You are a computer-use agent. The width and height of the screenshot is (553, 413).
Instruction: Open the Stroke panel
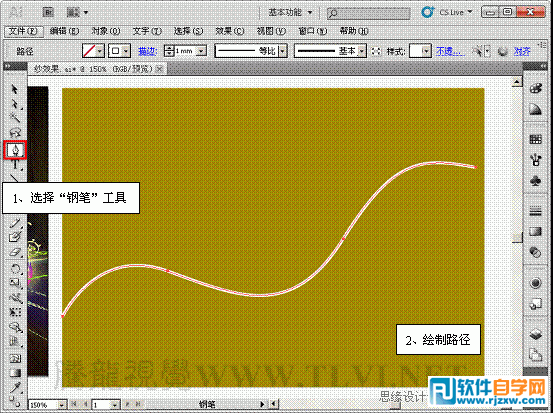click(535, 211)
